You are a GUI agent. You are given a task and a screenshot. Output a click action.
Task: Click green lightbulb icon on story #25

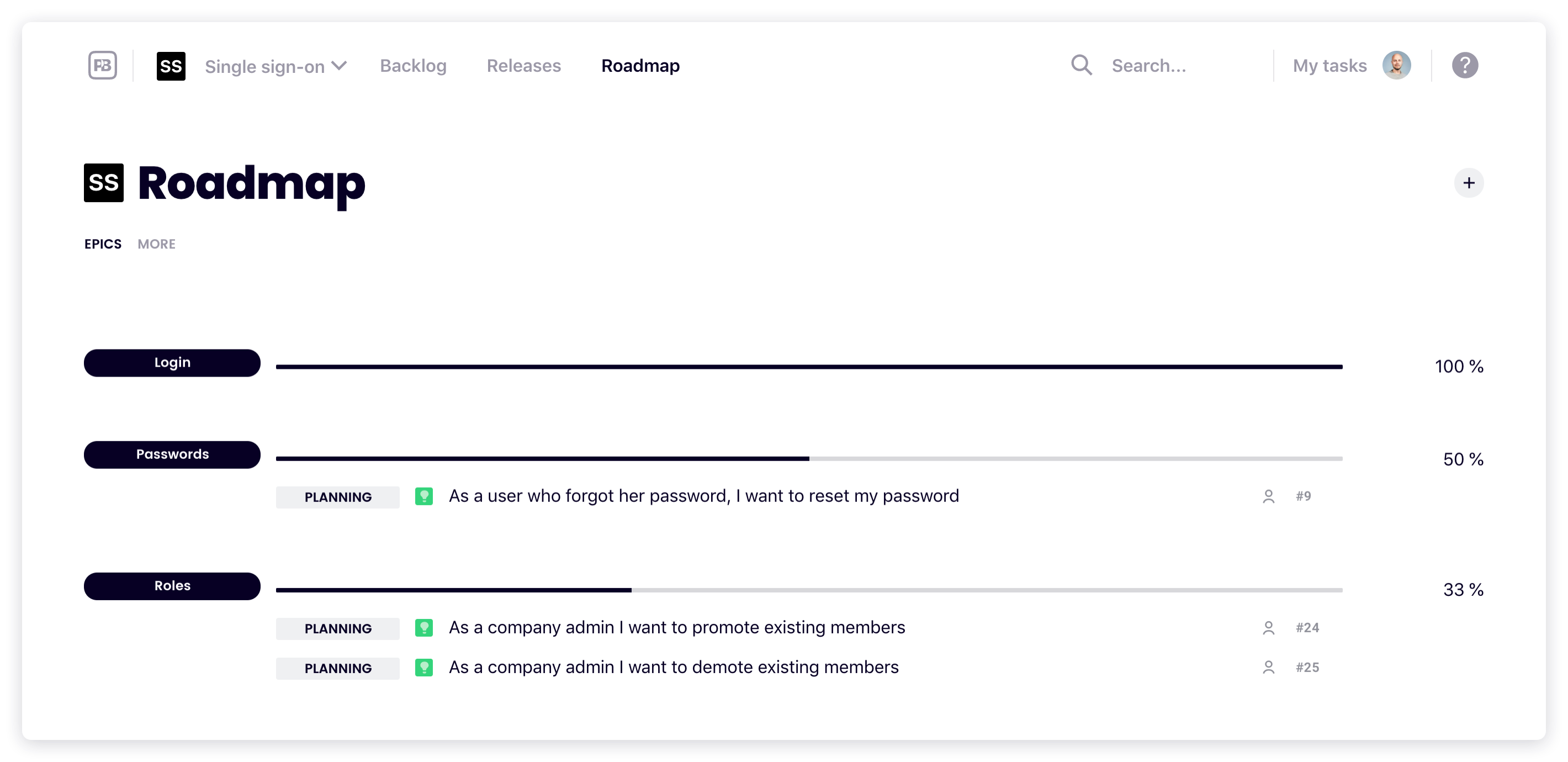coord(423,668)
